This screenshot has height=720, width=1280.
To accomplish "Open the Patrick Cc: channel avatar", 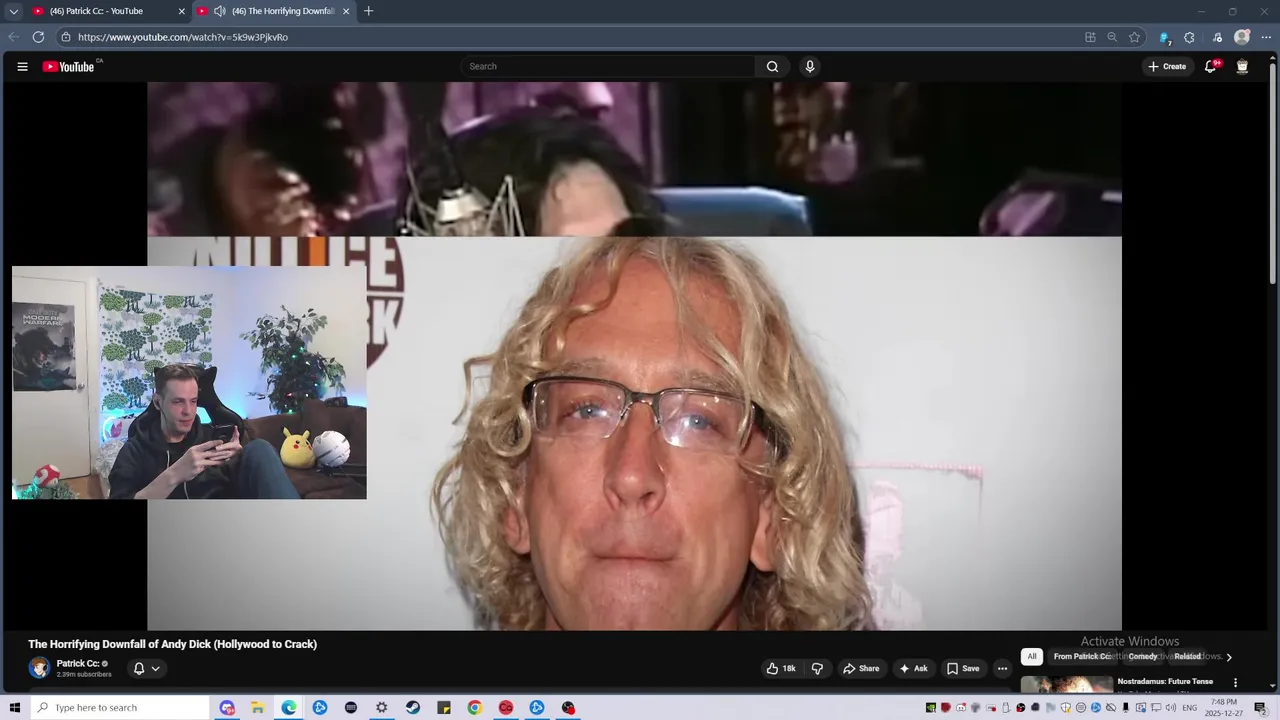I will [39, 668].
